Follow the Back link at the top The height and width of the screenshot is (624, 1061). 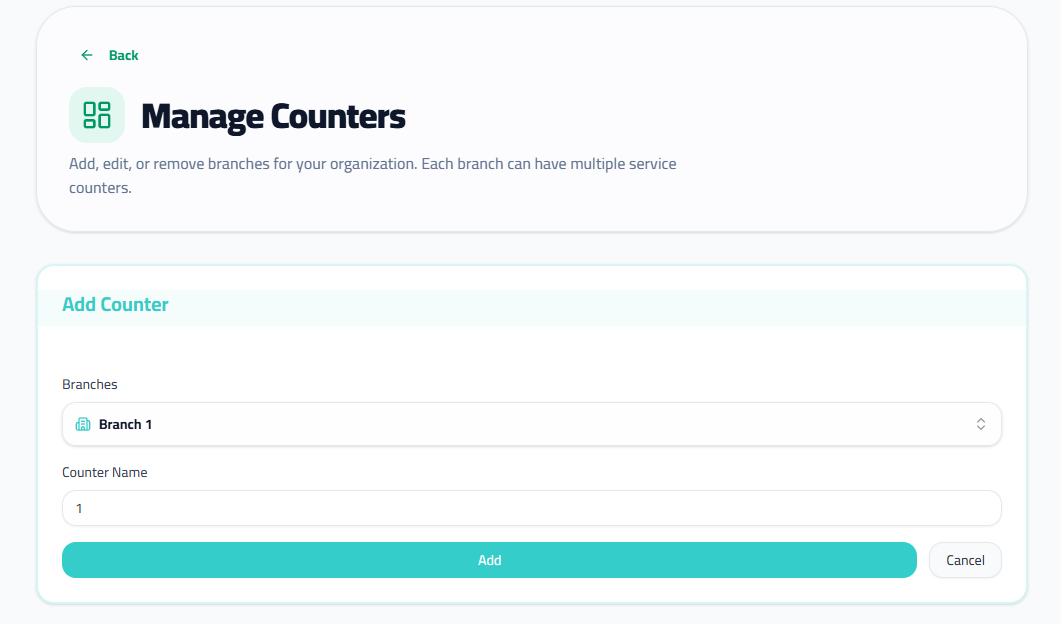124,55
